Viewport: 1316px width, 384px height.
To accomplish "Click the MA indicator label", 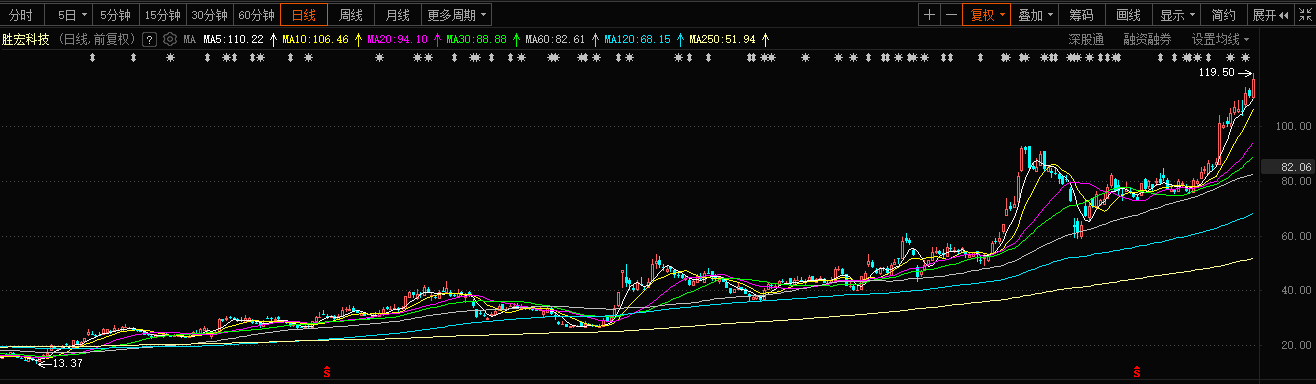I will (189, 39).
